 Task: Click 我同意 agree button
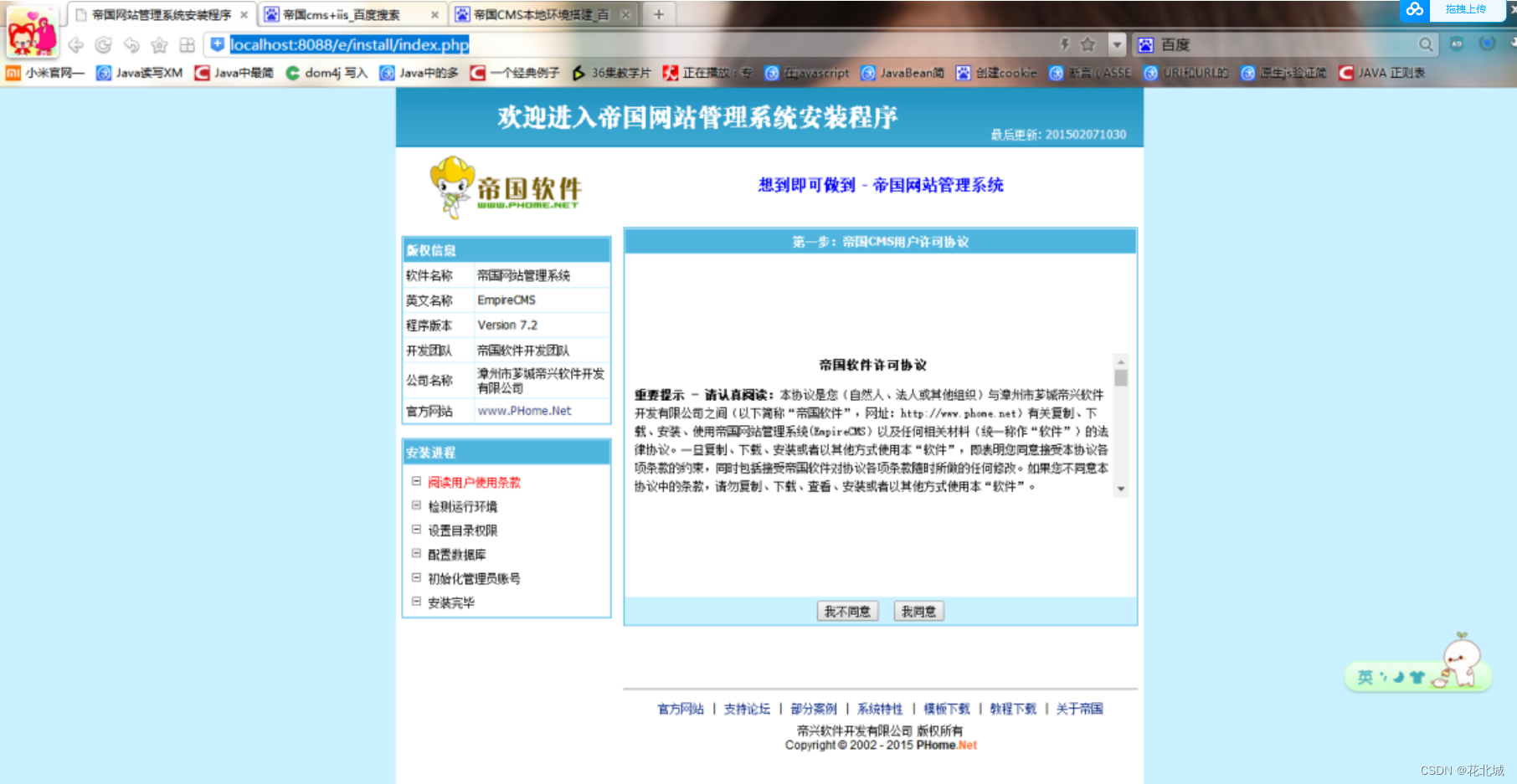pyautogui.click(x=919, y=612)
